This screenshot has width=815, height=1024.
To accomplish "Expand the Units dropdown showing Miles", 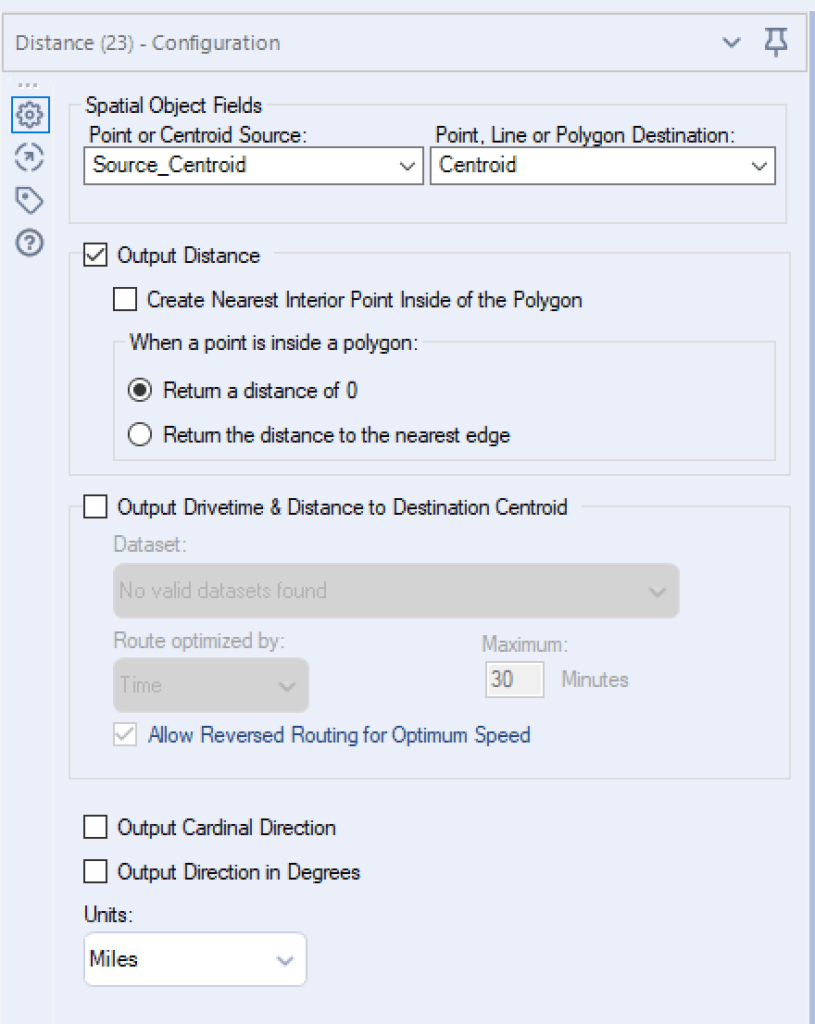I will [x=195, y=960].
